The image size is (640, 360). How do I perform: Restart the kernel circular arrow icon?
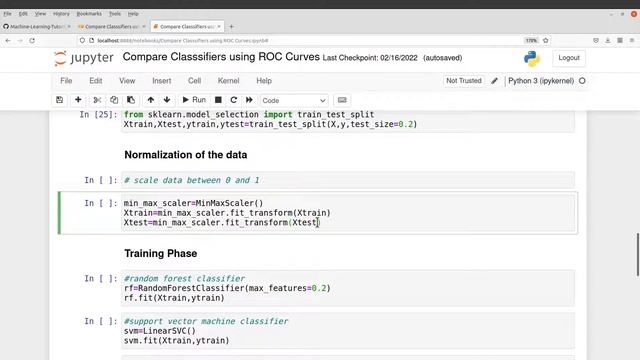(233, 100)
